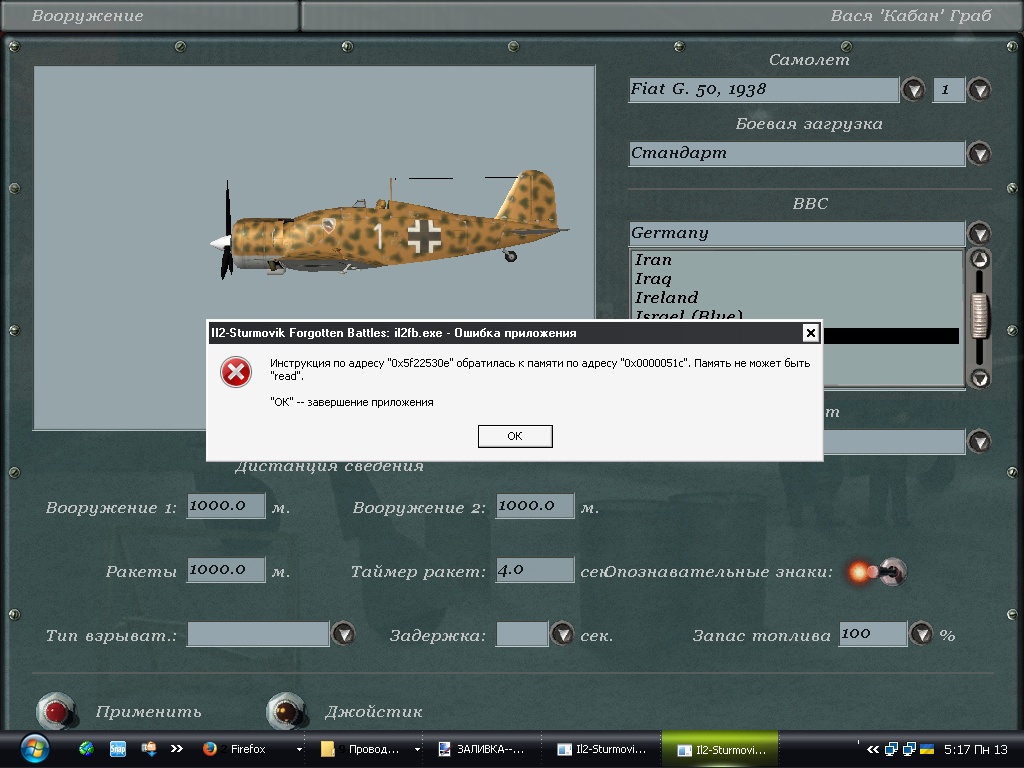Switch to highlighted Il2-Sturmovik taskbar button
This screenshot has height=768, width=1024.
[x=720, y=749]
